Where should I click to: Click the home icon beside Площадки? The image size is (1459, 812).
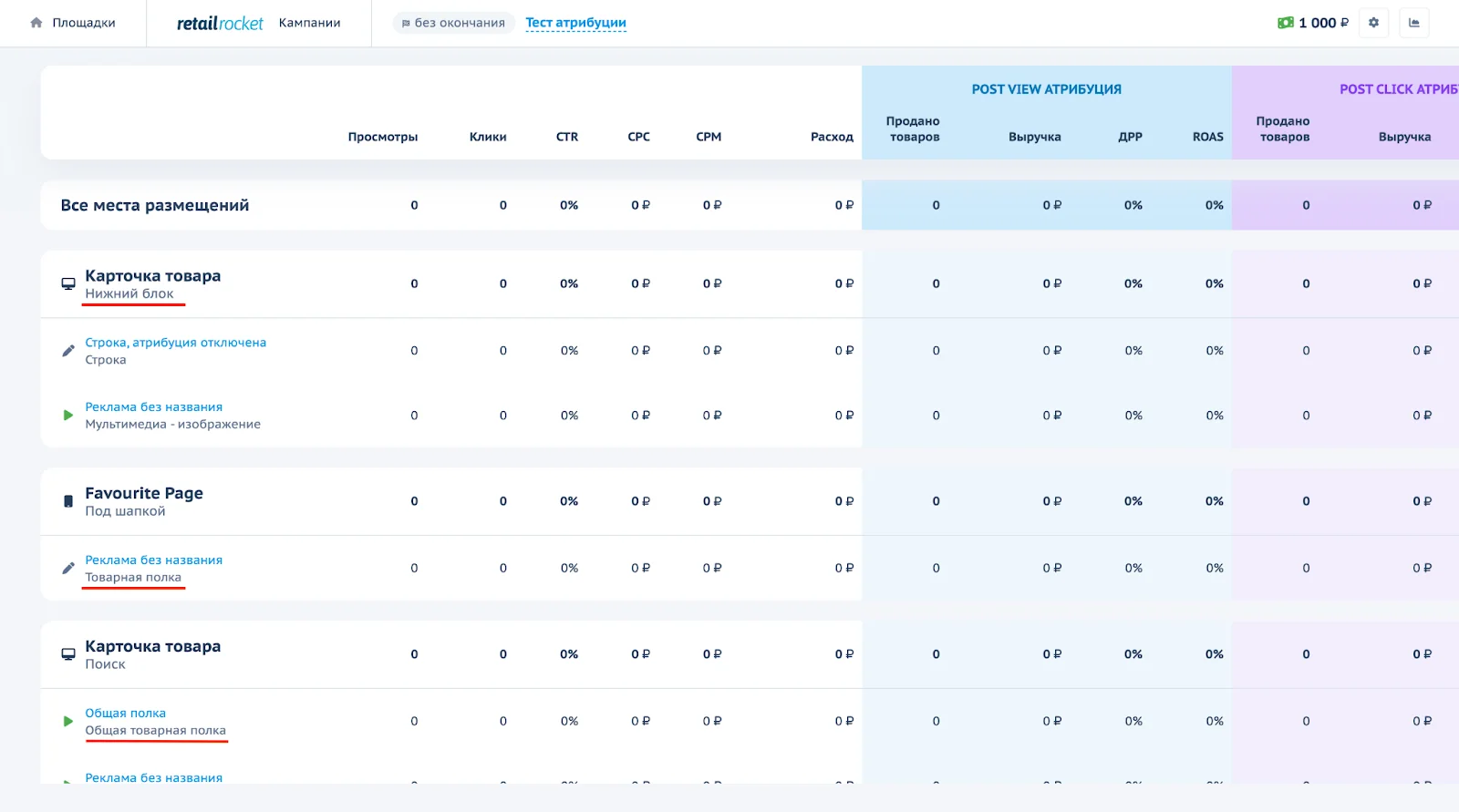point(36,23)
